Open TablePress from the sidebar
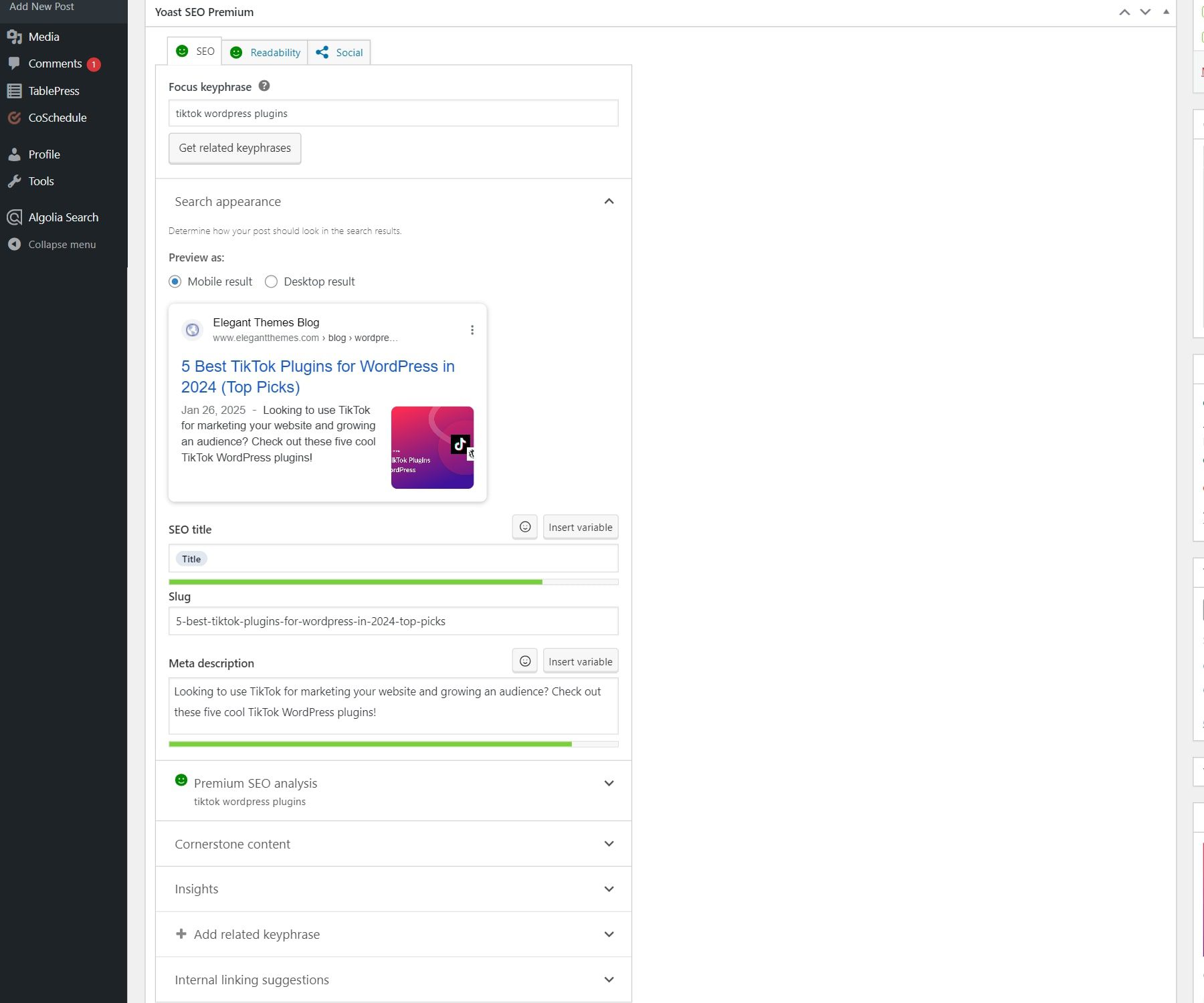The height and width of the screenshot is (1003, 1204). [54, 90]
